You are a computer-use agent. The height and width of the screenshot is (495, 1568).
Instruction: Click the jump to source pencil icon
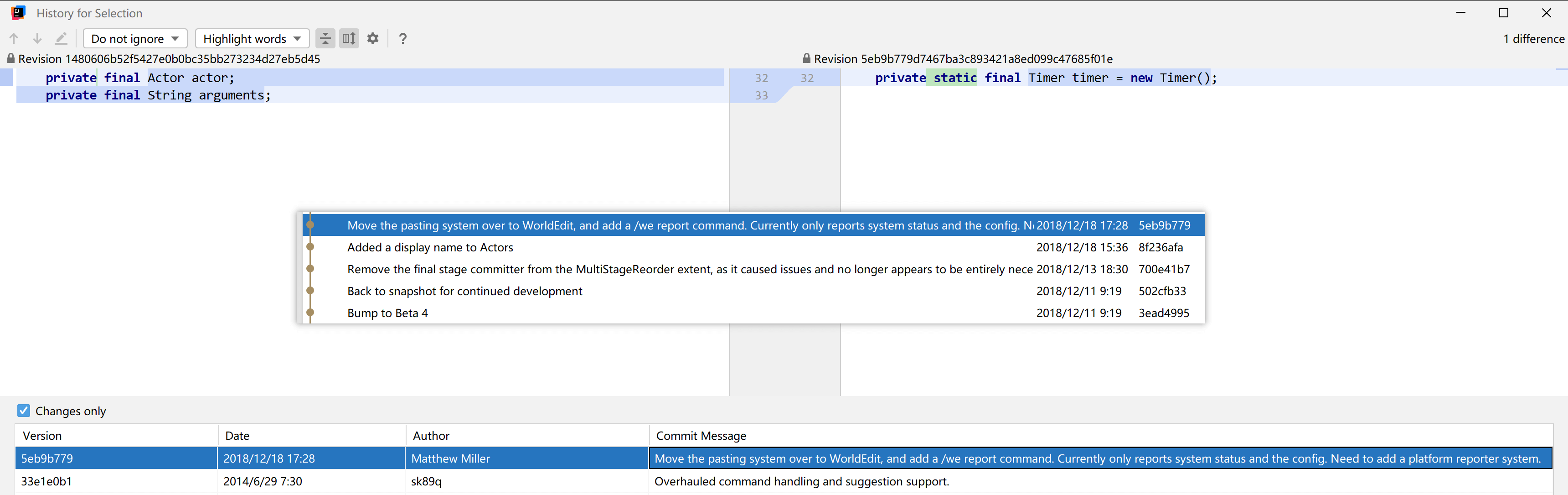tap(61, 38)
